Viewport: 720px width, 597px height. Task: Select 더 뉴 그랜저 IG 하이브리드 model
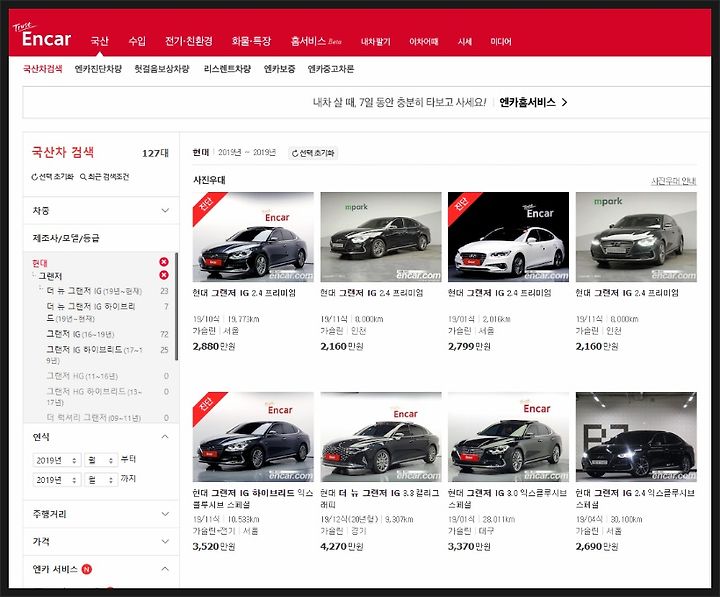click(x=91, y=312)
